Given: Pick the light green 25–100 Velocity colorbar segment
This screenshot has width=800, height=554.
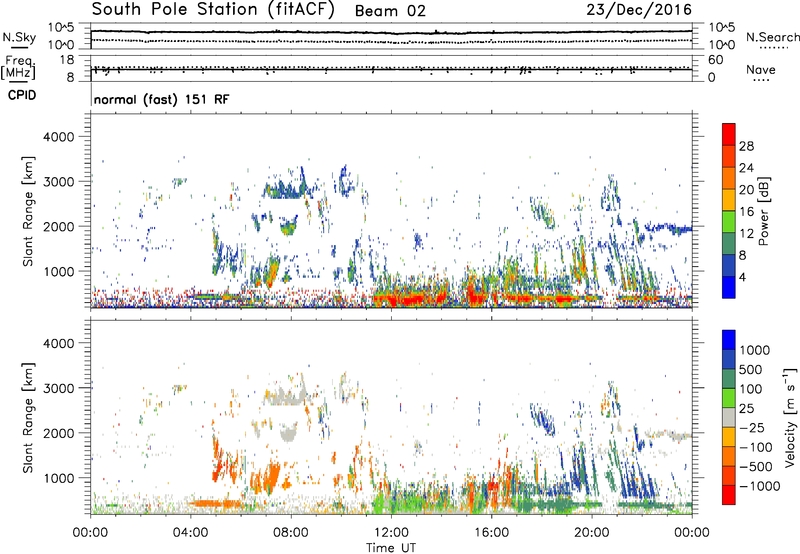Looking at the screenshot, I should click(729, 398).
